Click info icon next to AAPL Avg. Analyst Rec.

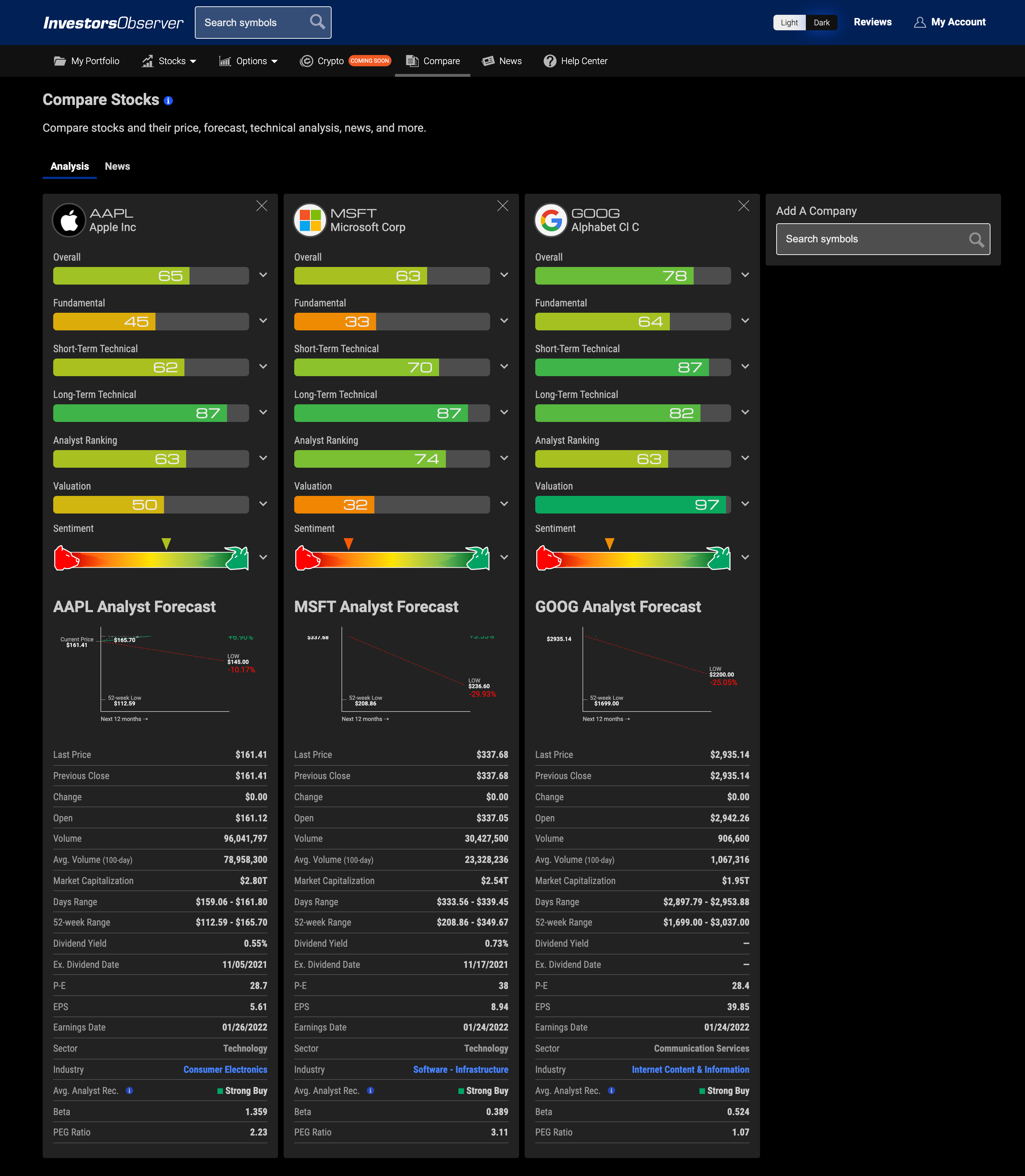click(x=129, y=1090)
